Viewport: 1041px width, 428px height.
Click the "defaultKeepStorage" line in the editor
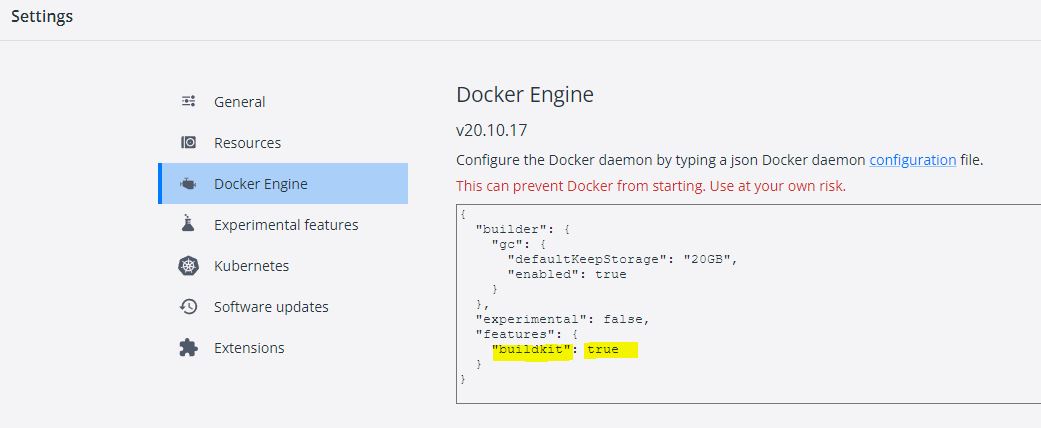[x=623, y=259]
